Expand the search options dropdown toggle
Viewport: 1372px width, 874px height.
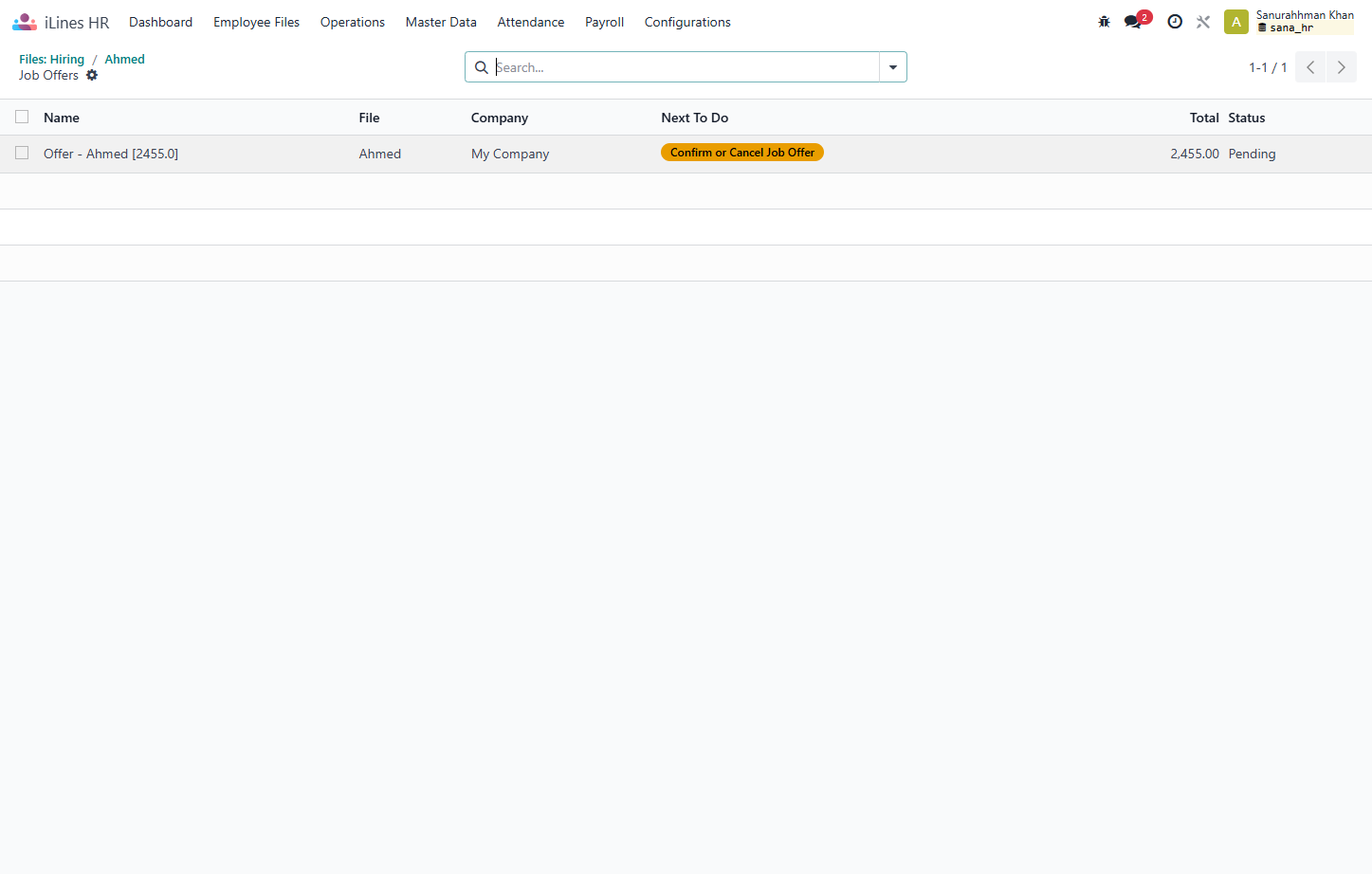(893, 67)
